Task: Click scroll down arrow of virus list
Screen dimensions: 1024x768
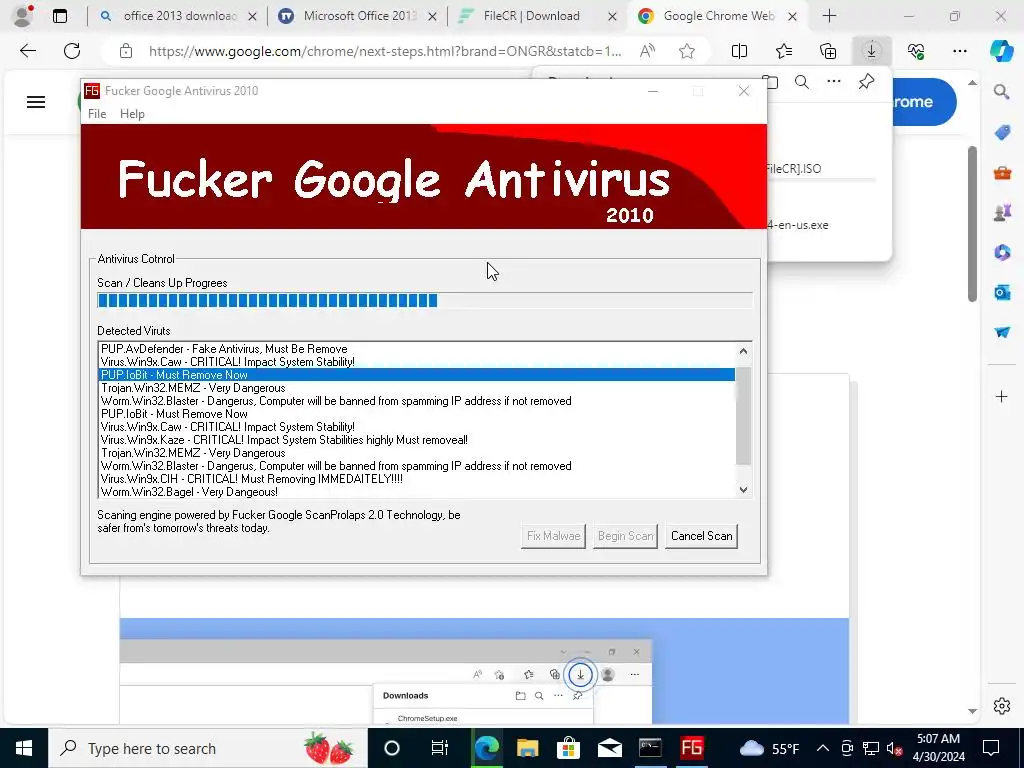Action: (743, 489)
